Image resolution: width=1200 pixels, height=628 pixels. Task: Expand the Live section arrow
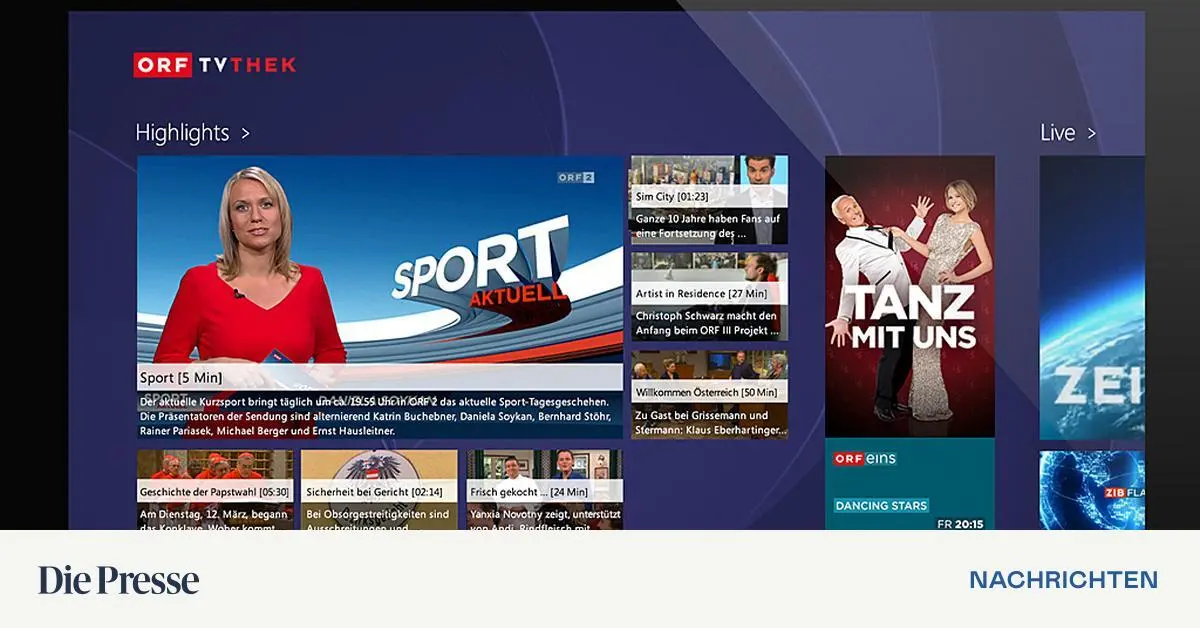pos(1092,133)
